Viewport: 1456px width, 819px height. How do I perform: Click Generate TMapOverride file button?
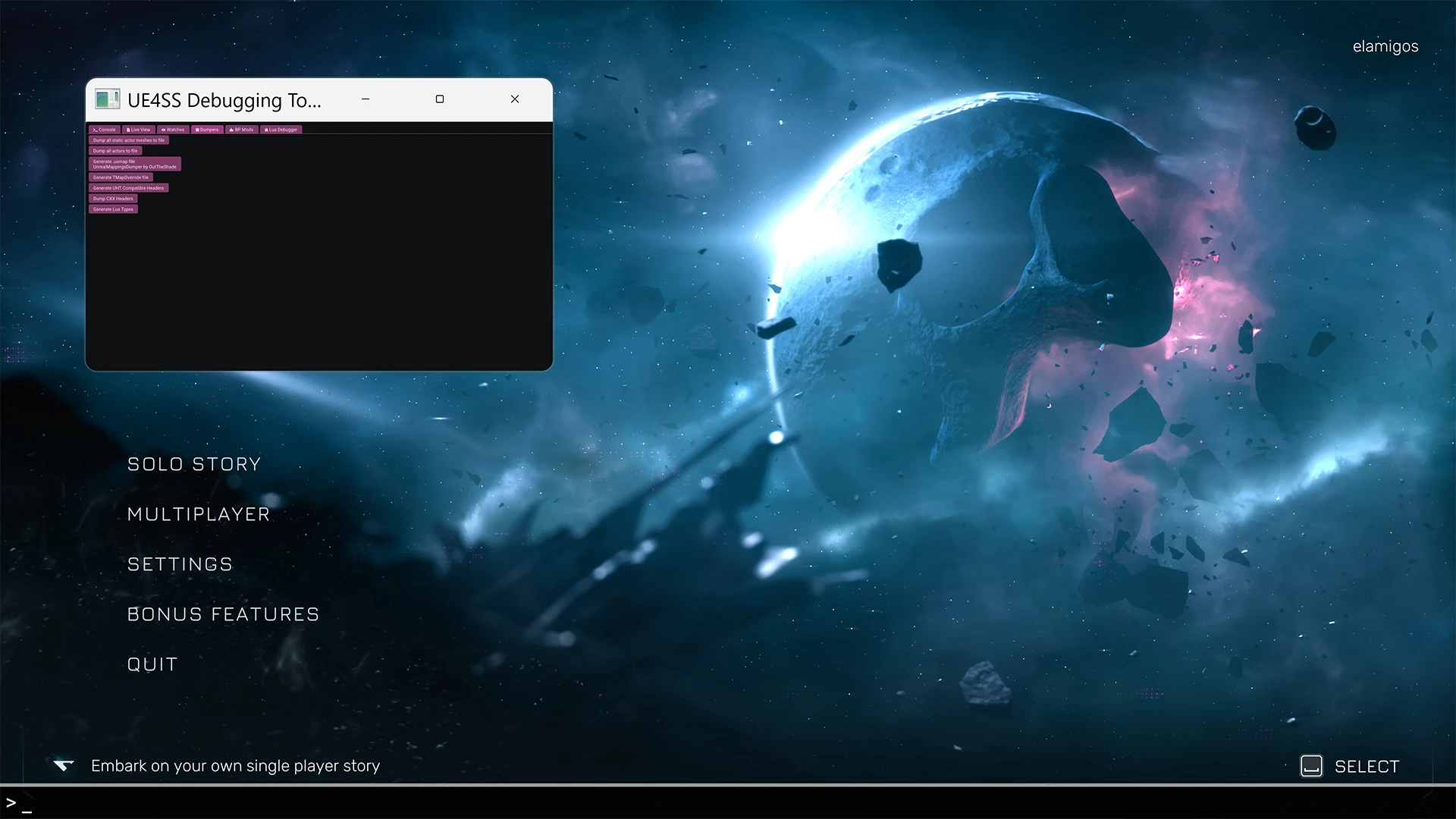(121, 177)
